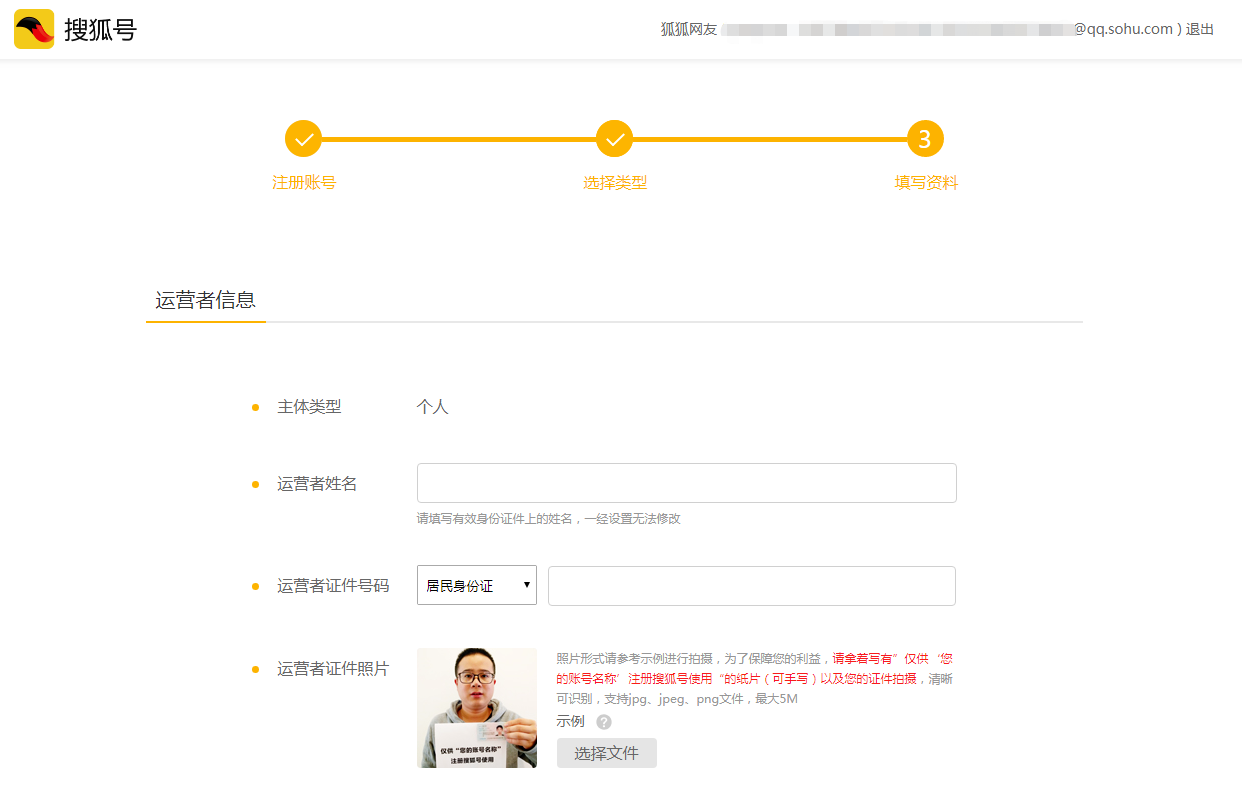Expand the certificate type combo box

click(477, 585)
